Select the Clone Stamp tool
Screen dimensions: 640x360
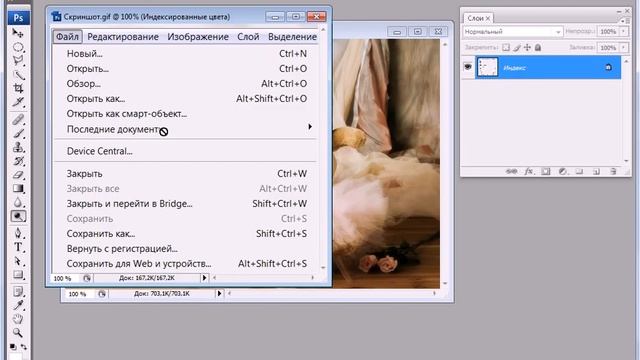(x=18, y=147)
